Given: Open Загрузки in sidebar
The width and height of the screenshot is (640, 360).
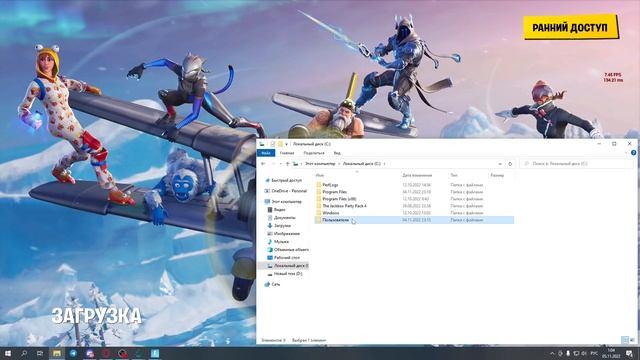Looking at the screenshot, I should (x=279, y=226).
